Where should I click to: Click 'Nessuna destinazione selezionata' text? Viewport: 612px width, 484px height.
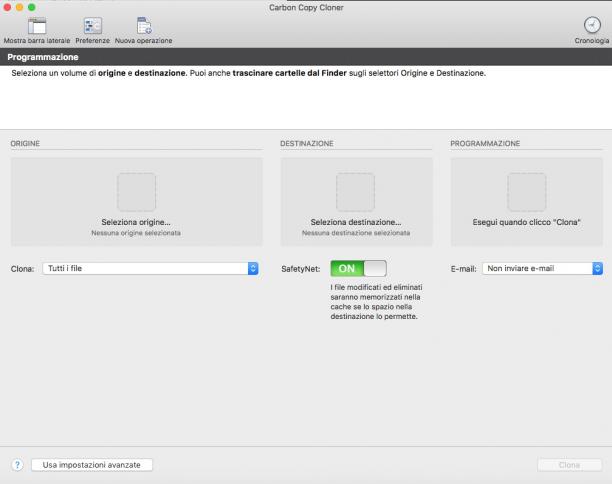pyautogui.click(x=356, y=233)
